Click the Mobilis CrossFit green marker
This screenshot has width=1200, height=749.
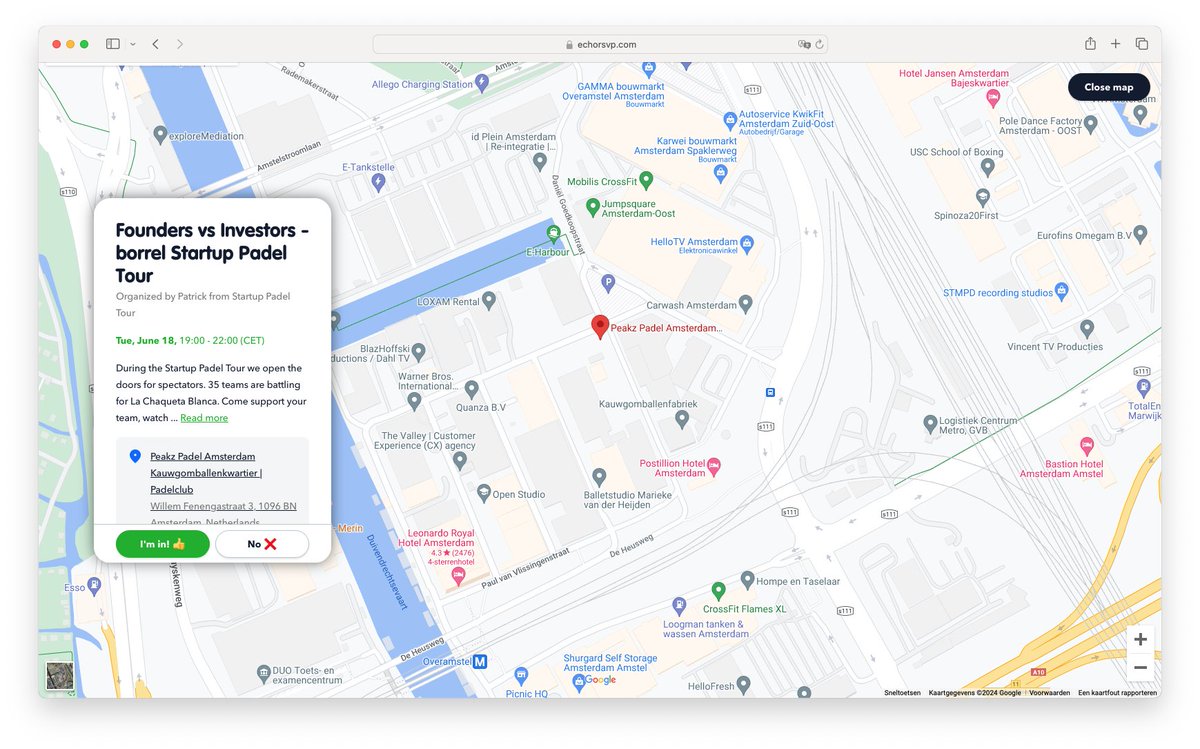tap(646, 181)
